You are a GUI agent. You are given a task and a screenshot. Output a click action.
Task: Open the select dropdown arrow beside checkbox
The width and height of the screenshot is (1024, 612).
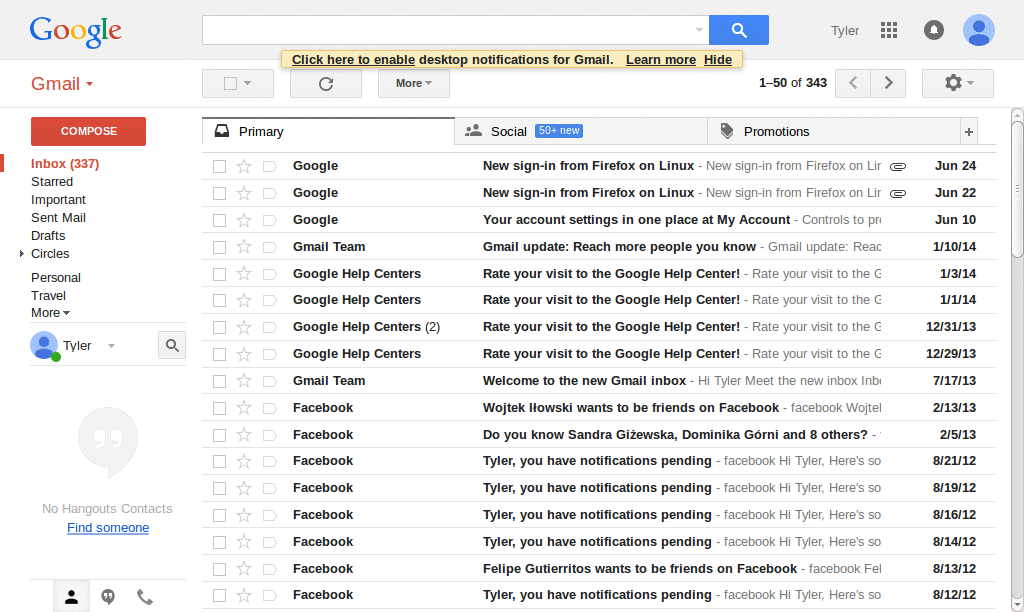tap(248, 84)
